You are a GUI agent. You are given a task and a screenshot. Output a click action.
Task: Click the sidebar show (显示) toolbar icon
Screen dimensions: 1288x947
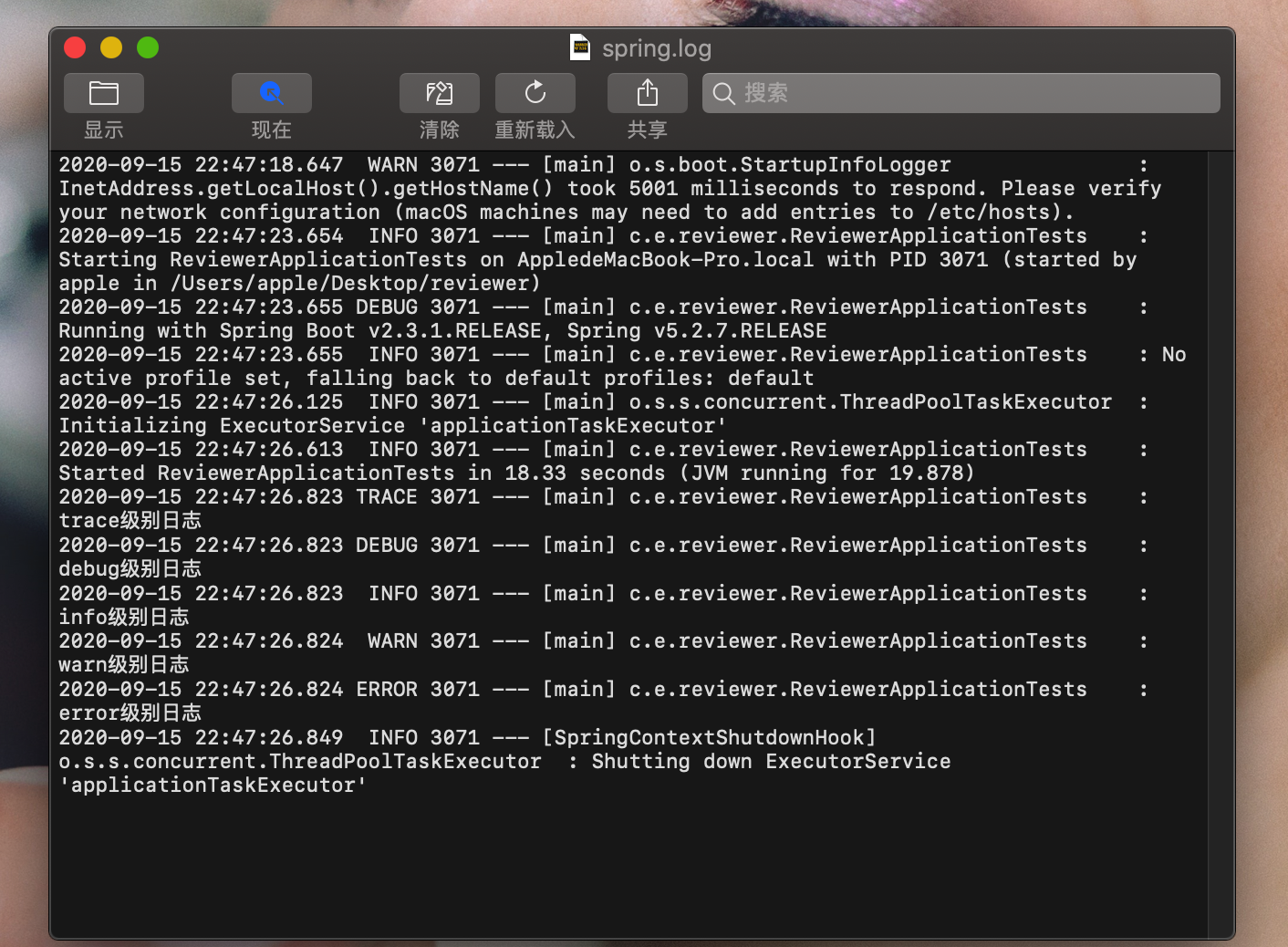pyautogui.click(x=104, y=93)
